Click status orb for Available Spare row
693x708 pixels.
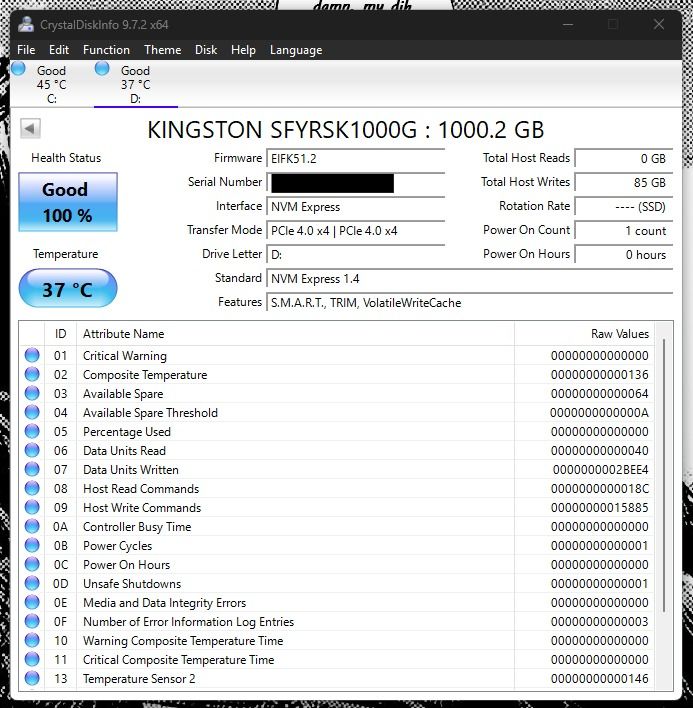[x=32, y=393]
